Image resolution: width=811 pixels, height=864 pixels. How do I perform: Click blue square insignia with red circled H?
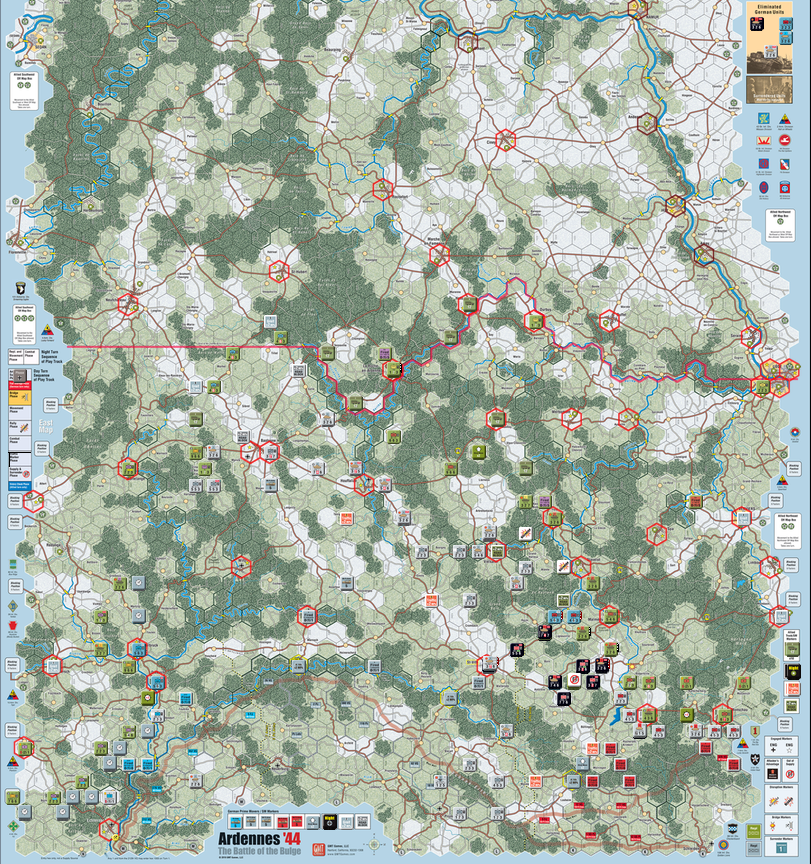pyautogui.click(x=764, y=164)
